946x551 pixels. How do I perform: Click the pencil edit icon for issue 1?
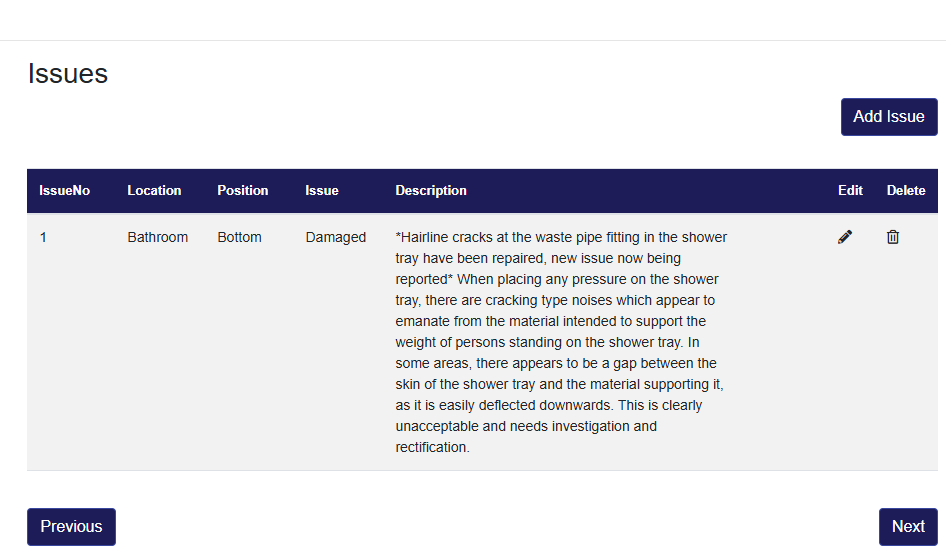845,237
